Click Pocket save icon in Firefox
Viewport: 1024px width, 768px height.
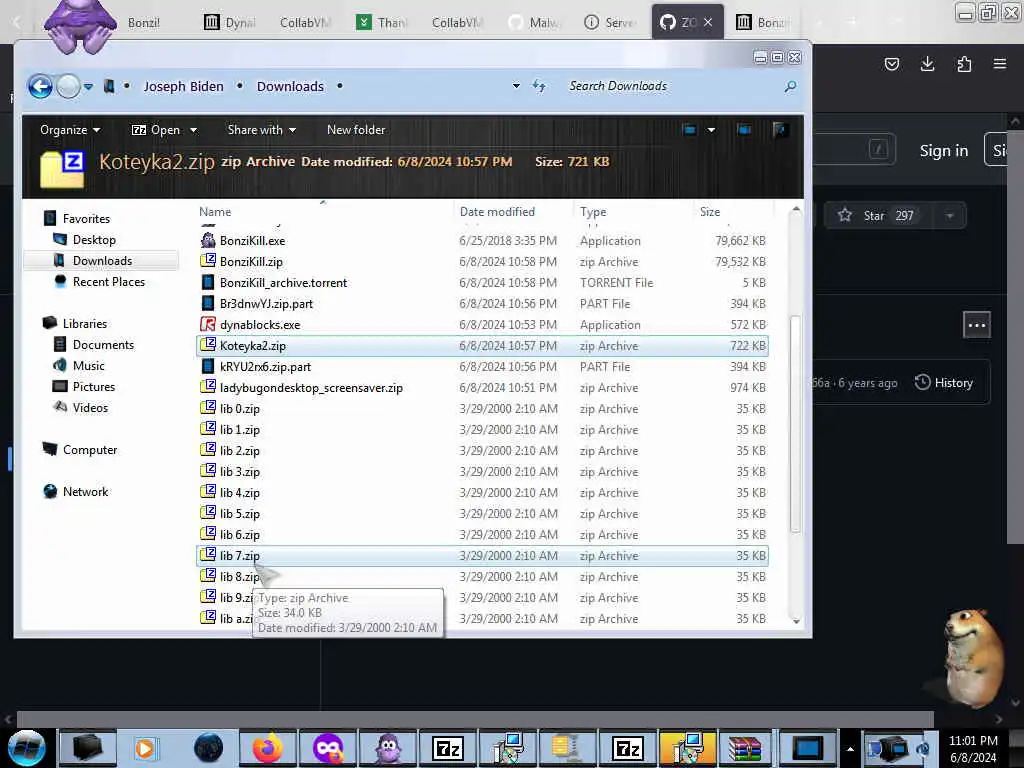[891, 63]
